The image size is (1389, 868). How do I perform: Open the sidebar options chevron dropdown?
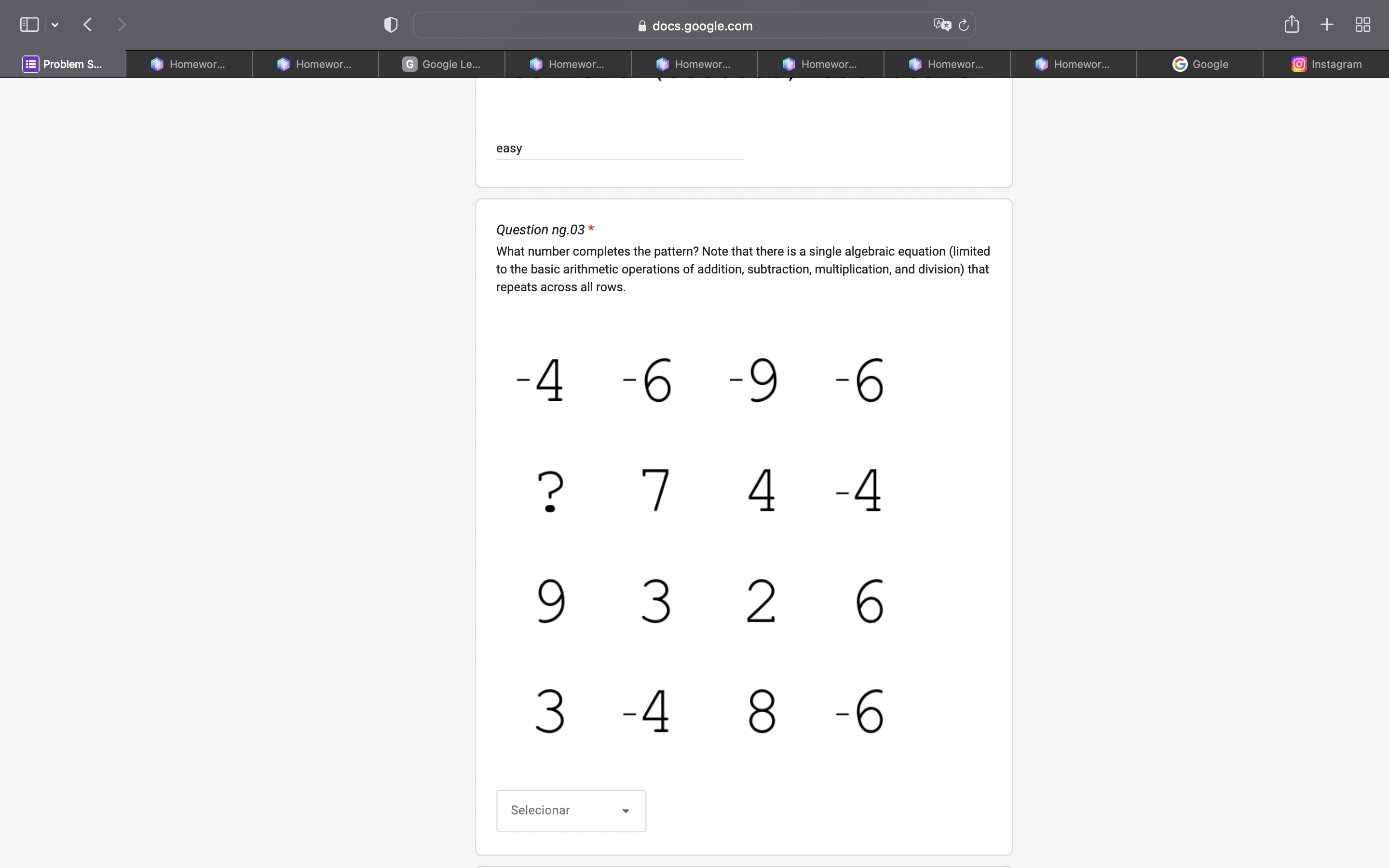(x=55, y=25)
